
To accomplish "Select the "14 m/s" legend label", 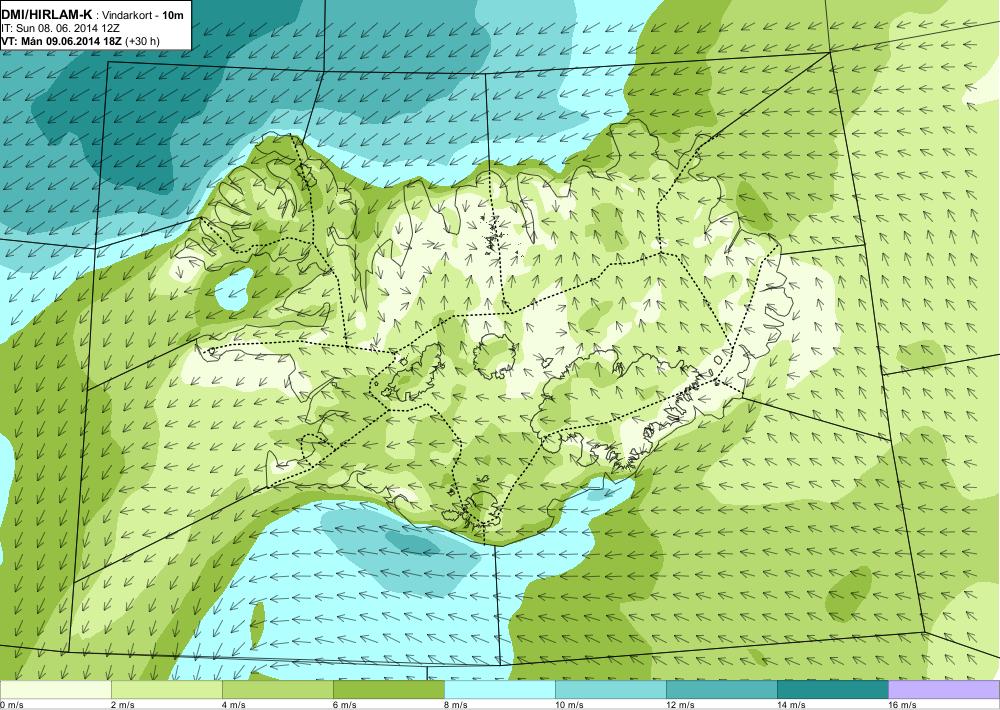I will pyautogui.click(x=791, y=705).
